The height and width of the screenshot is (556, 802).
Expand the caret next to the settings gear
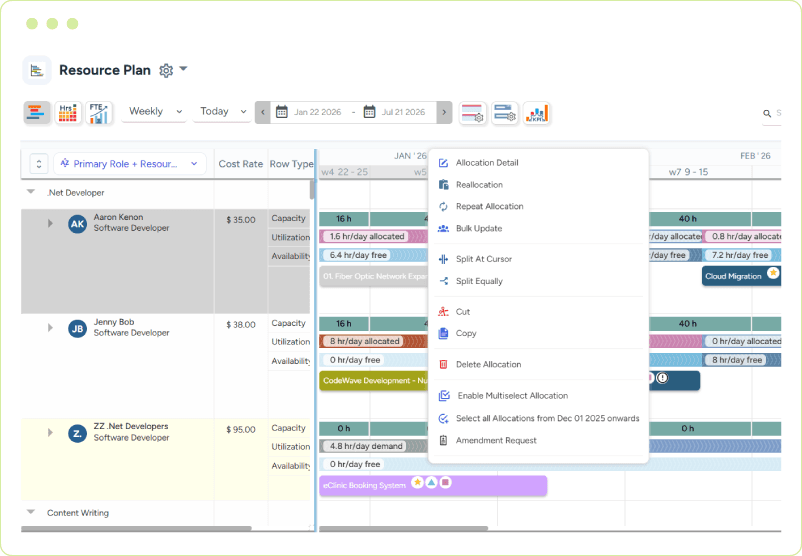tap(184, 69)
